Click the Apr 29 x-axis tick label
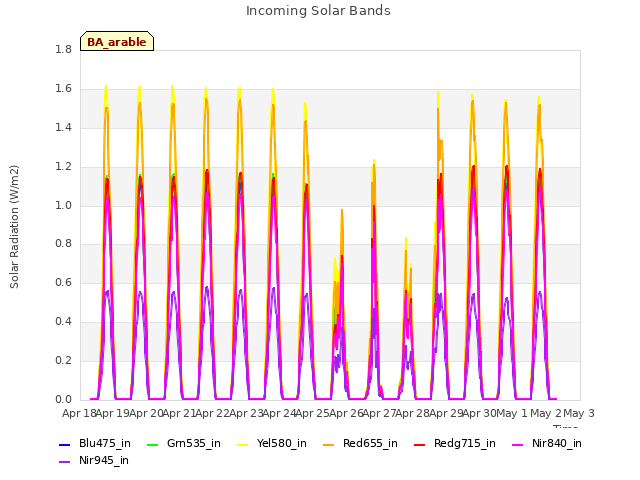Screen dimensions: 640x480 (x=446, y=413)
